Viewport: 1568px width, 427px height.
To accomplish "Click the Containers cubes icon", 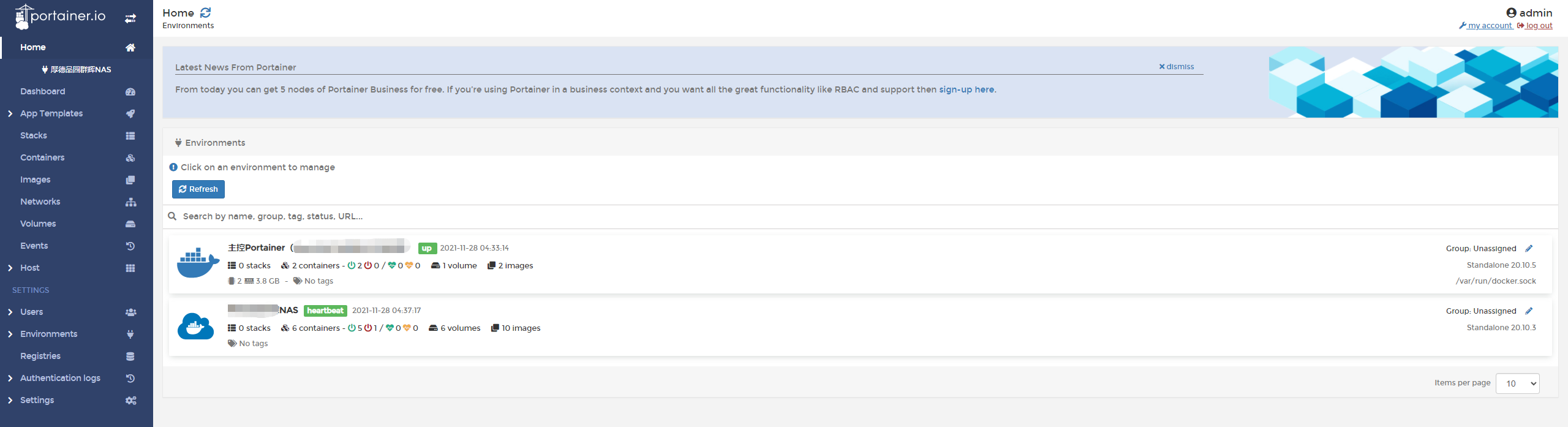I will click(x=130, y=158).
